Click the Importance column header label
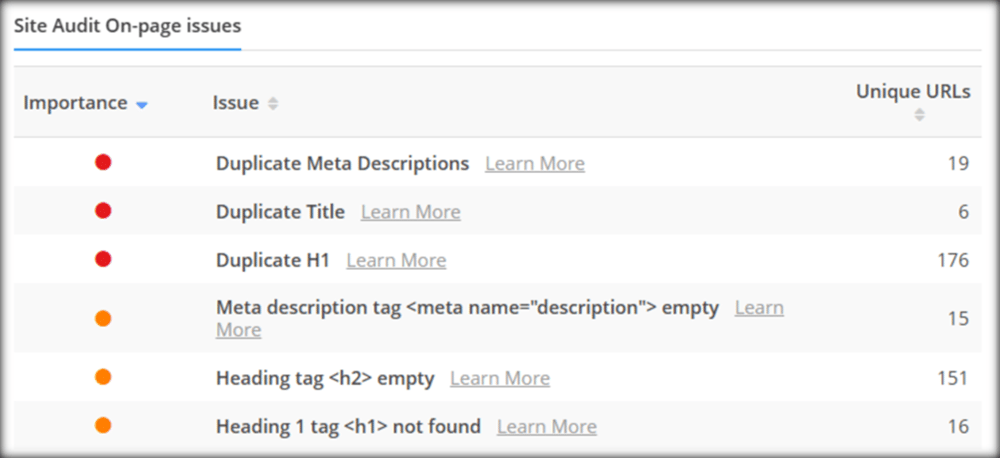Screen dimensions: 1000x458 coord(75,103)
